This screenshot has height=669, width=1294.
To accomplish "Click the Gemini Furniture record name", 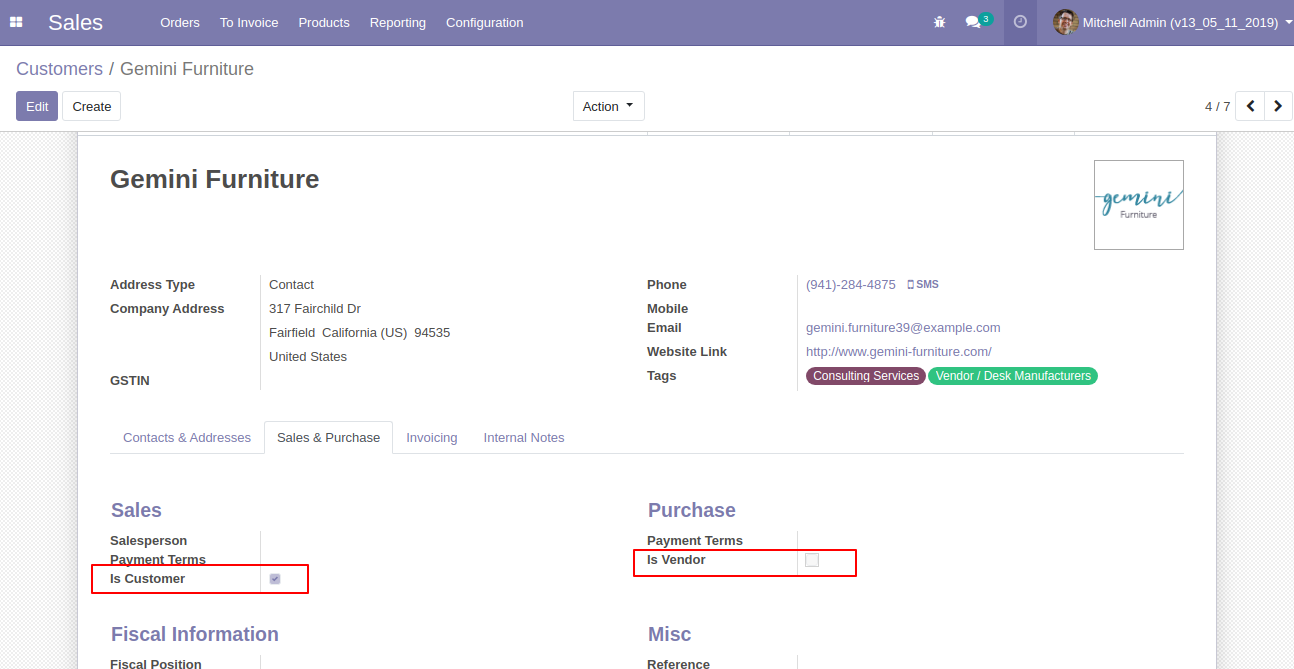I will (x=215, y=179).
